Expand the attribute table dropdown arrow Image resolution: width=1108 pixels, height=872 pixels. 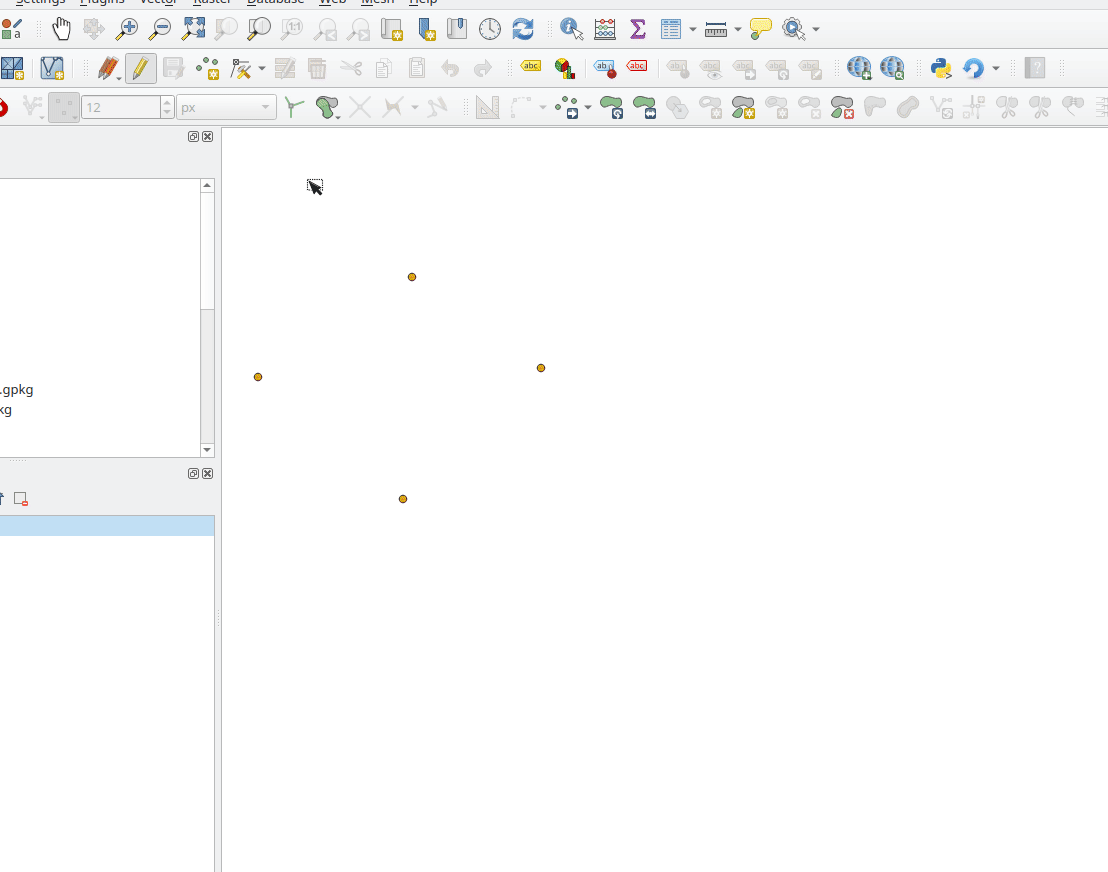point(693,29)
